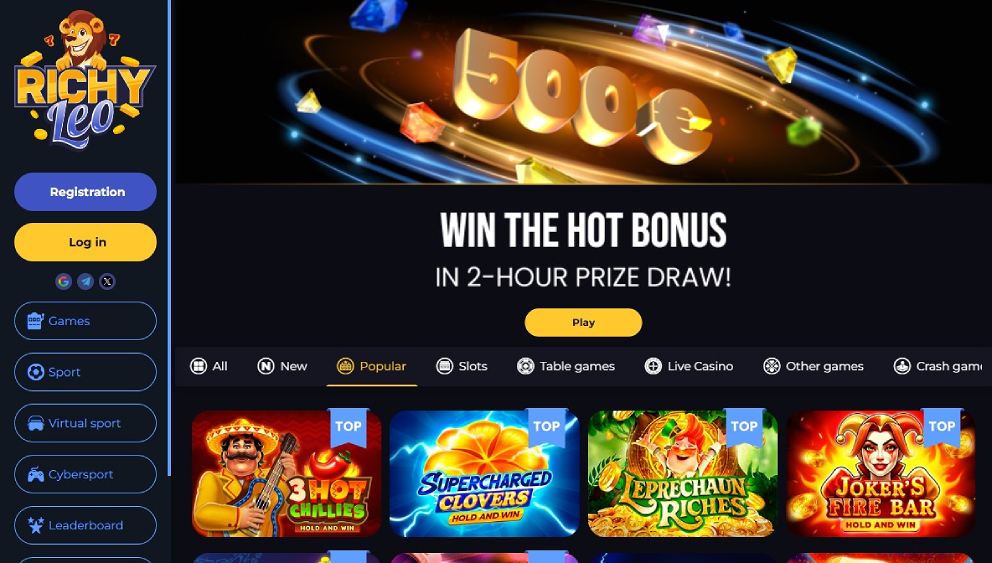Click the yellow Log in button
This screenshot has height=563, width=992.
(x=85, y=242)
